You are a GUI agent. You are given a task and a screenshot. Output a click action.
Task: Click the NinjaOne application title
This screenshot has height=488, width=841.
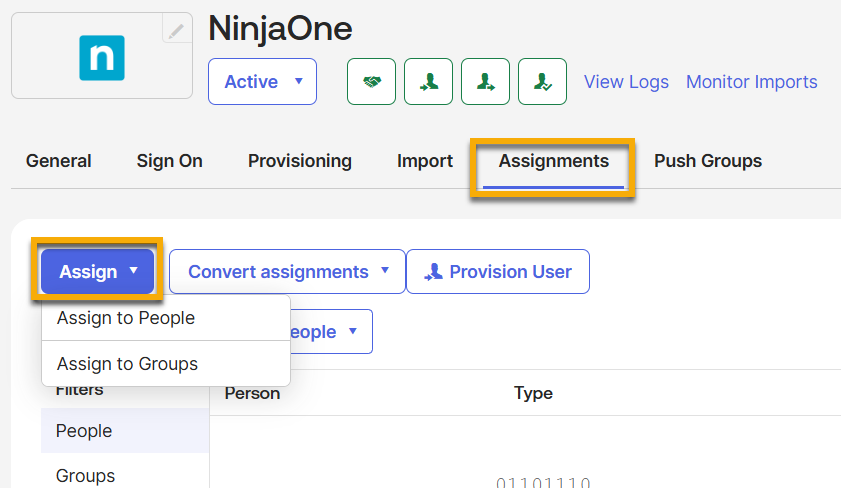pos(281,28)
